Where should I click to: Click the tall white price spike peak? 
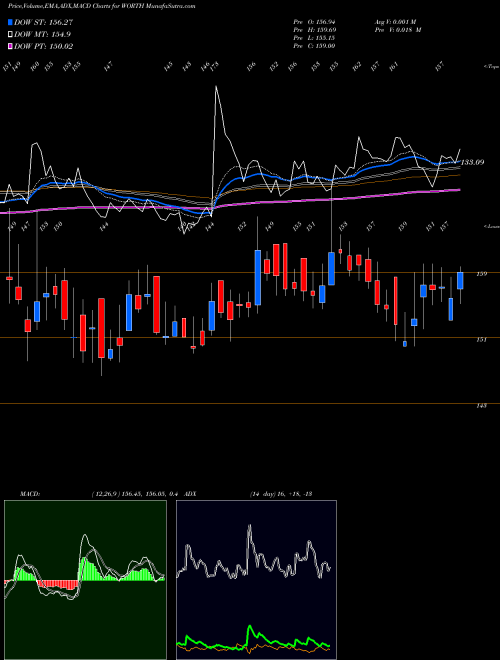click(x=216, y=87)
